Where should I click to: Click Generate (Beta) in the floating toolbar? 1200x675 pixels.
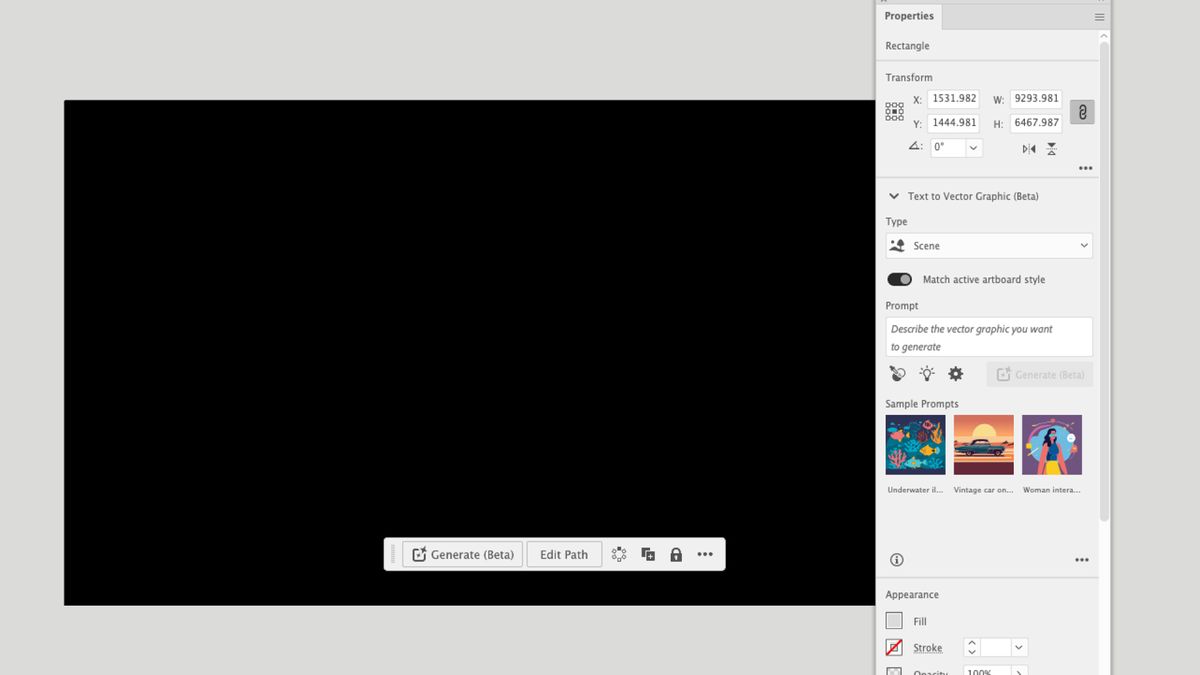click(462, 553)
